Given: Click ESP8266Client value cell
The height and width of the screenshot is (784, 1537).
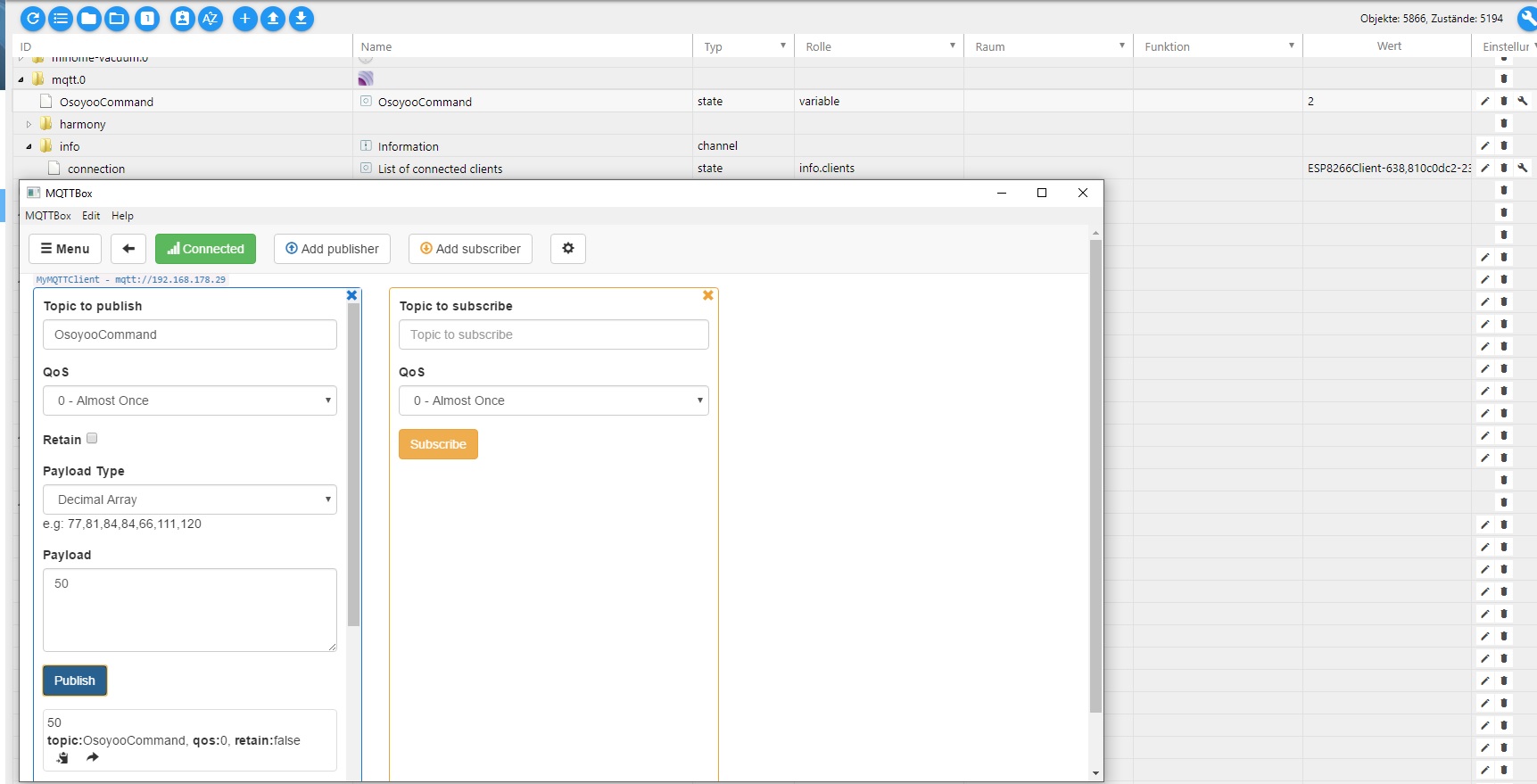Looking at the screenshot, I should pyautogui.click(x=1387, y=168).
